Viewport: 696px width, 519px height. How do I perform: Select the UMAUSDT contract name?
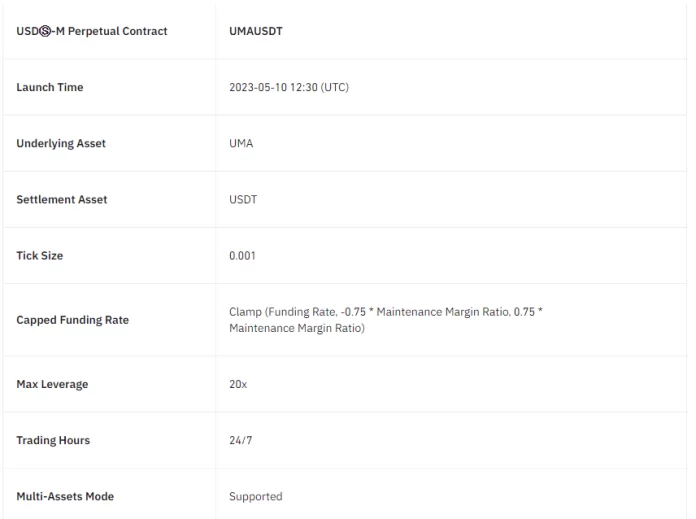(x=256, y=31)
